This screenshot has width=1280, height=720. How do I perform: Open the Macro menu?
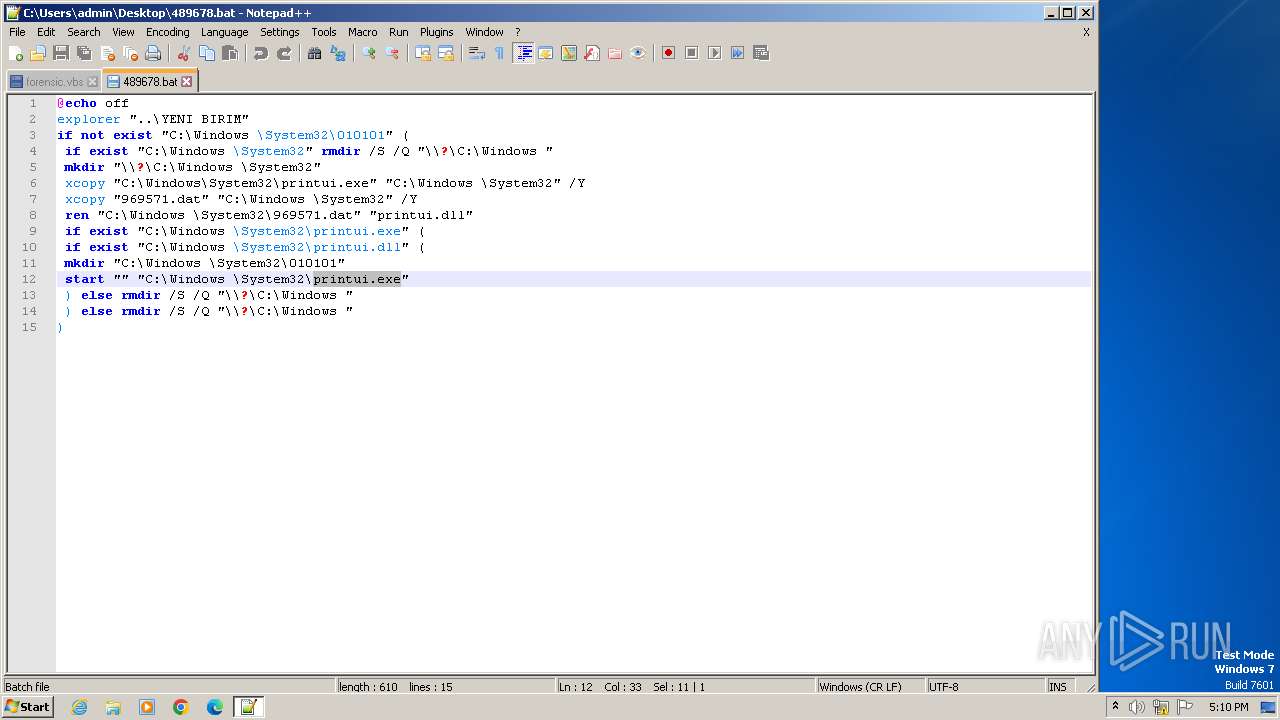362,32
